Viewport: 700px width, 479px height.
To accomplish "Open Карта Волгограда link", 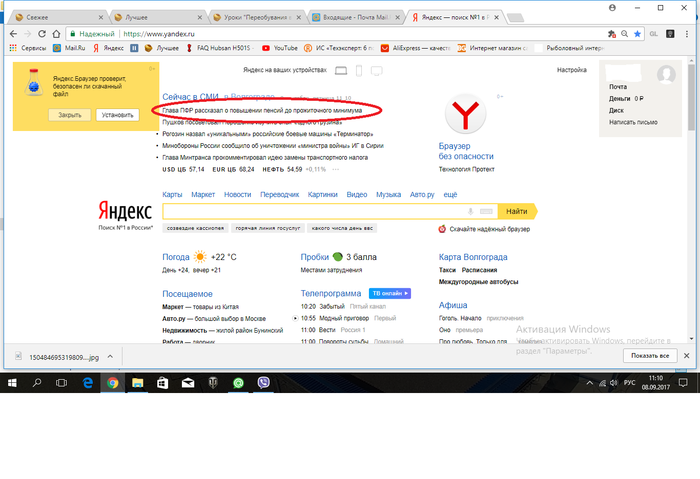I will point(473,257).
